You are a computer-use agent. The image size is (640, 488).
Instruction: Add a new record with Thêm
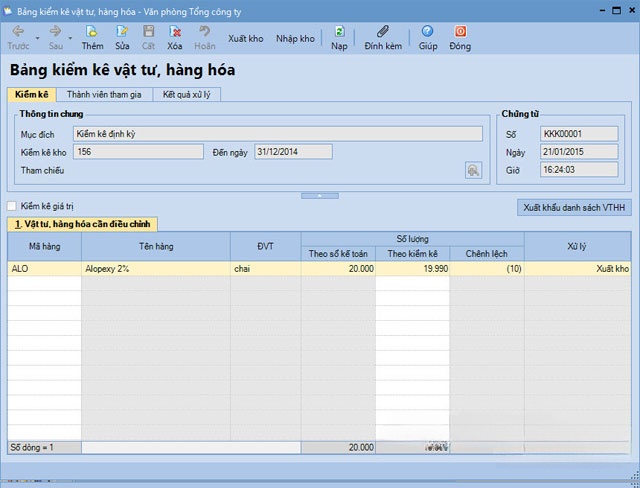(92, 38)
